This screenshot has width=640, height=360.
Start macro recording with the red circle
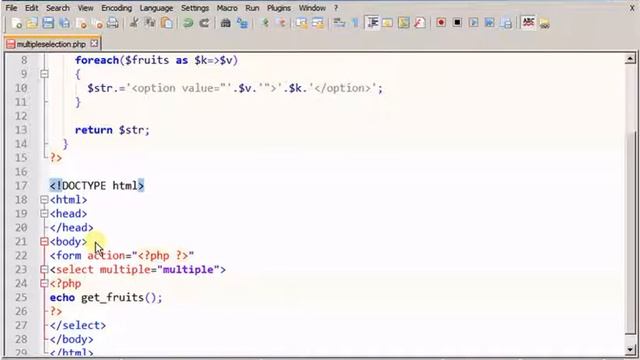(441, 22)
